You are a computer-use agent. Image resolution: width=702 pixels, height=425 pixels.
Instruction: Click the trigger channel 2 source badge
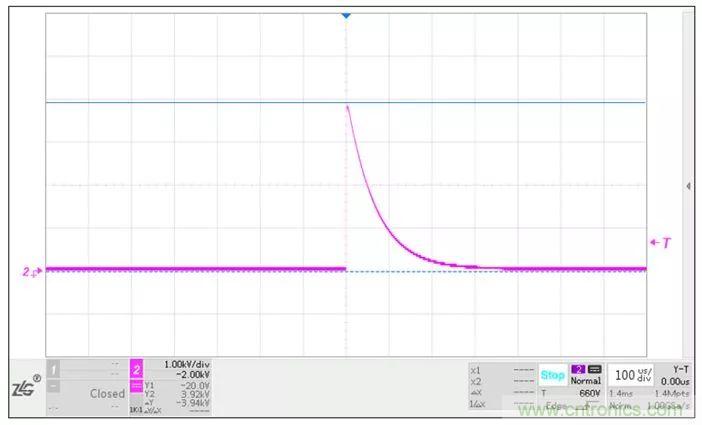pos(578,369)
